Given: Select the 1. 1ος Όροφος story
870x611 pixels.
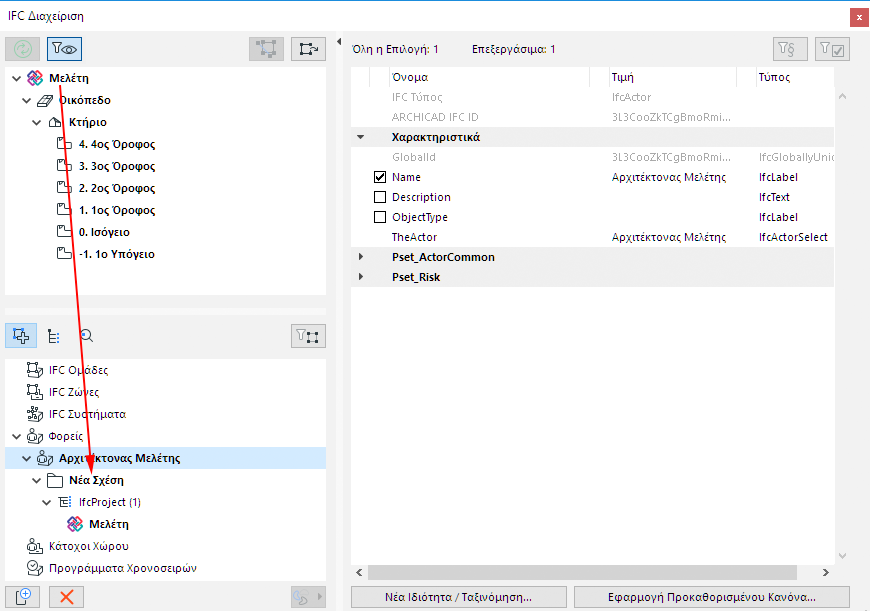Looking at the screenshot, I should pos(117,210).
